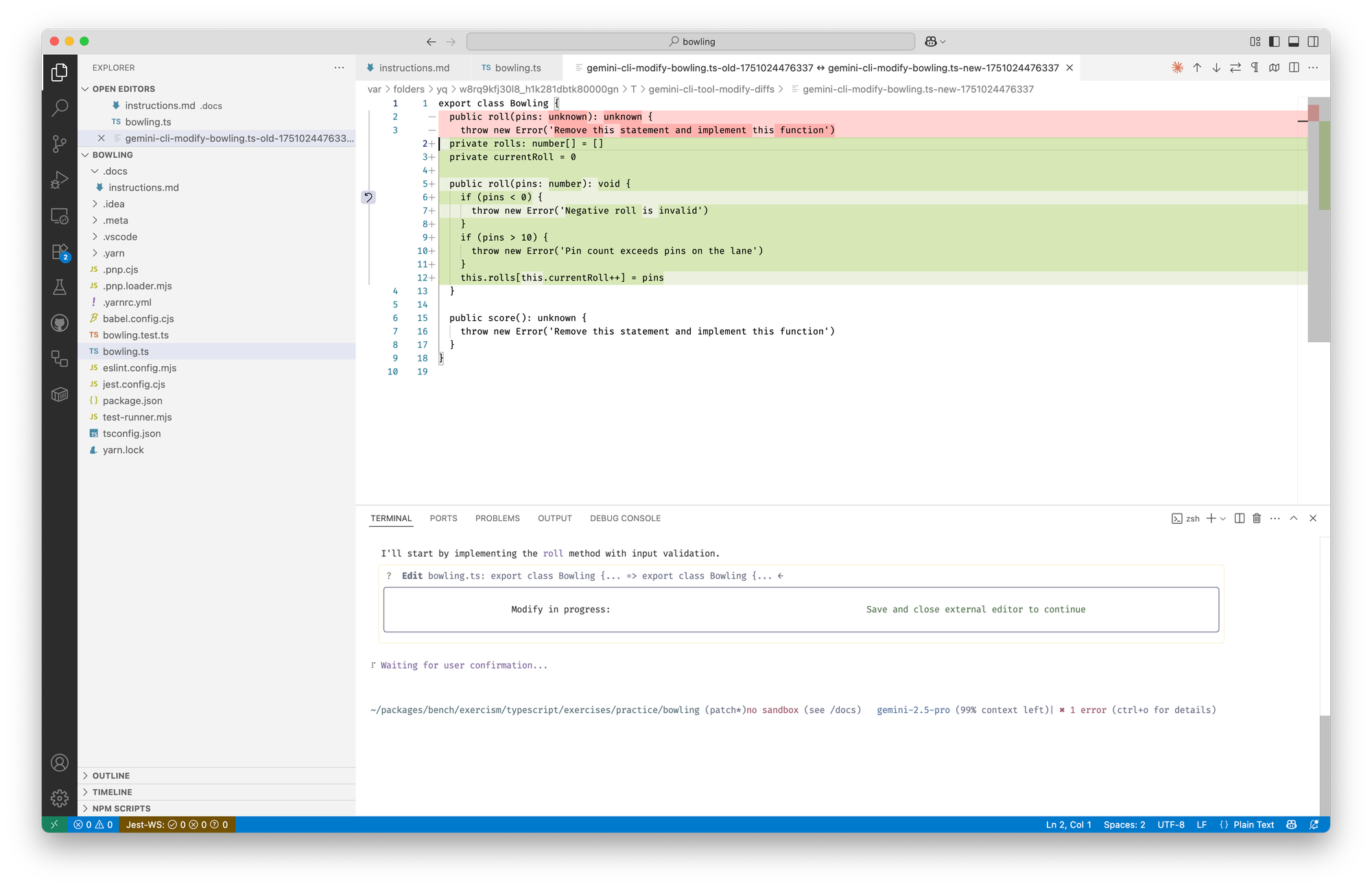Open terminal panel more actions

[x=1275, y=518]
